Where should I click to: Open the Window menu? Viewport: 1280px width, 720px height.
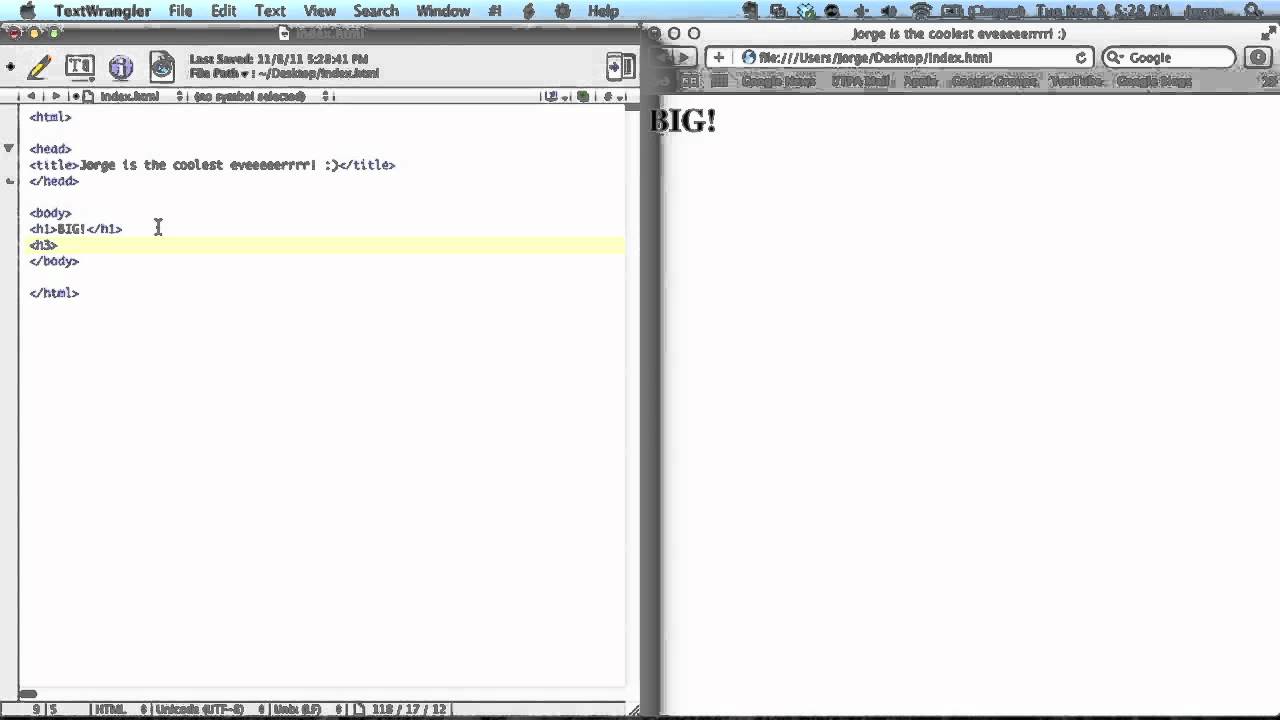(x=443, y=11)
